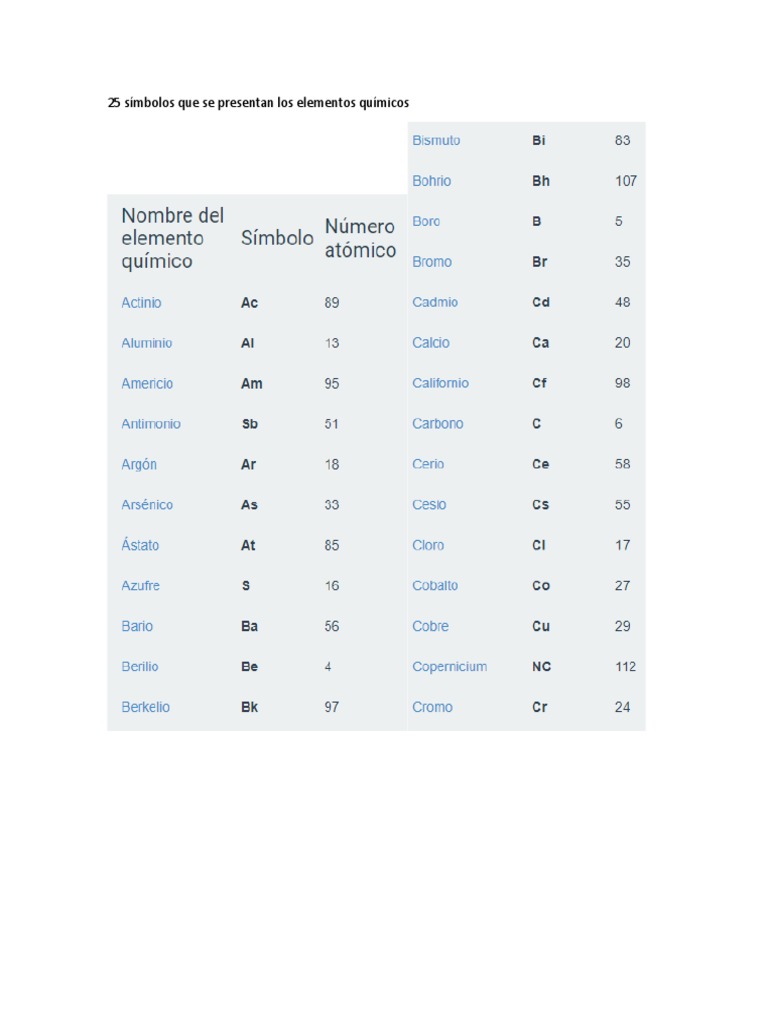
Task: Click the Copernicium link
Action: pos(449,667)
